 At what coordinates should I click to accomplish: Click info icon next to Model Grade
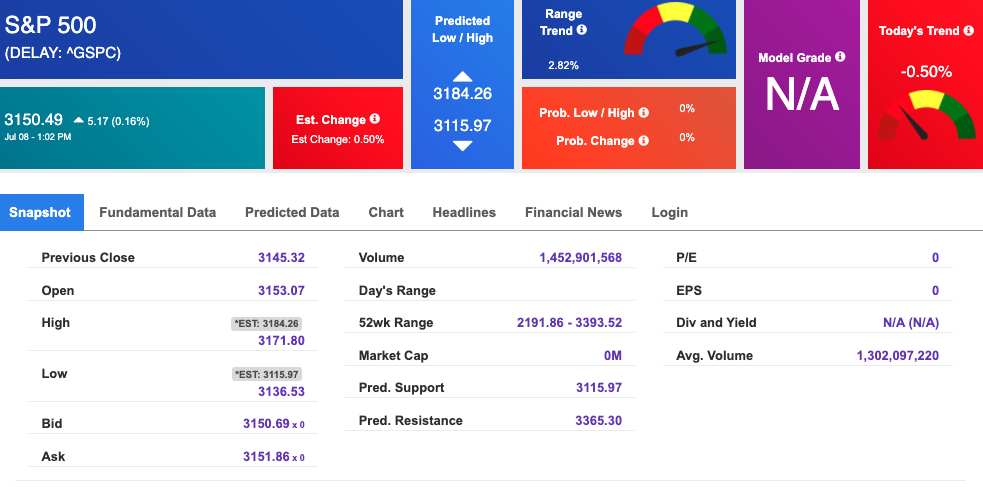pos(840,56)
